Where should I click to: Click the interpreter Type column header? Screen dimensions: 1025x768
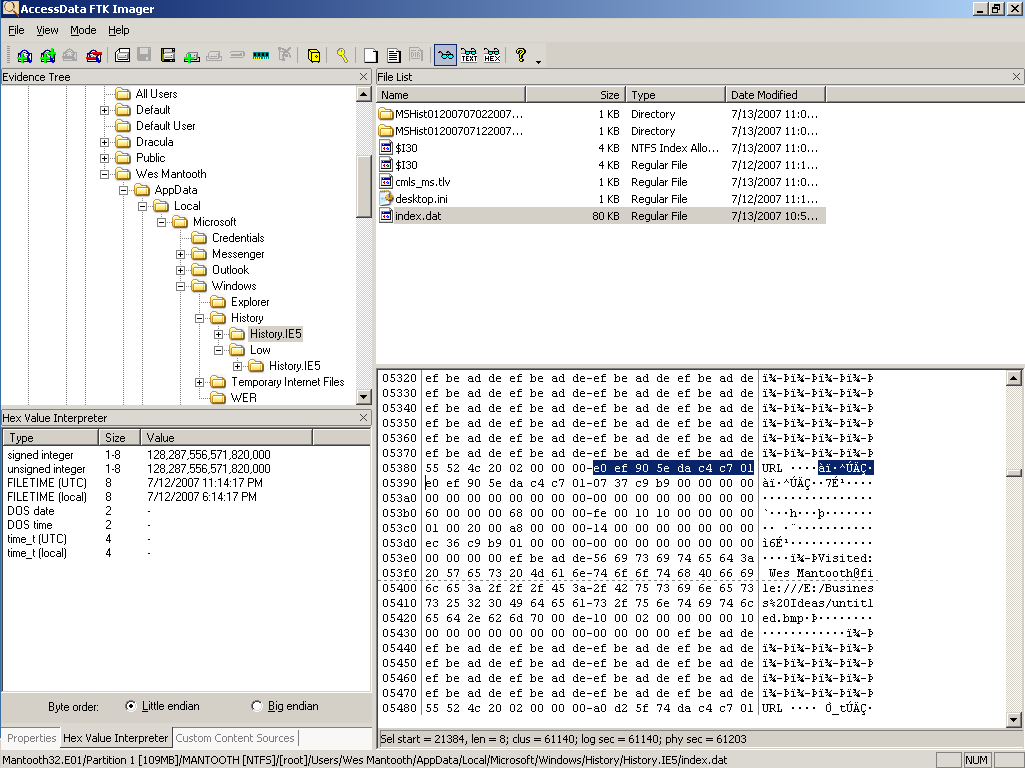pos(51,438)
